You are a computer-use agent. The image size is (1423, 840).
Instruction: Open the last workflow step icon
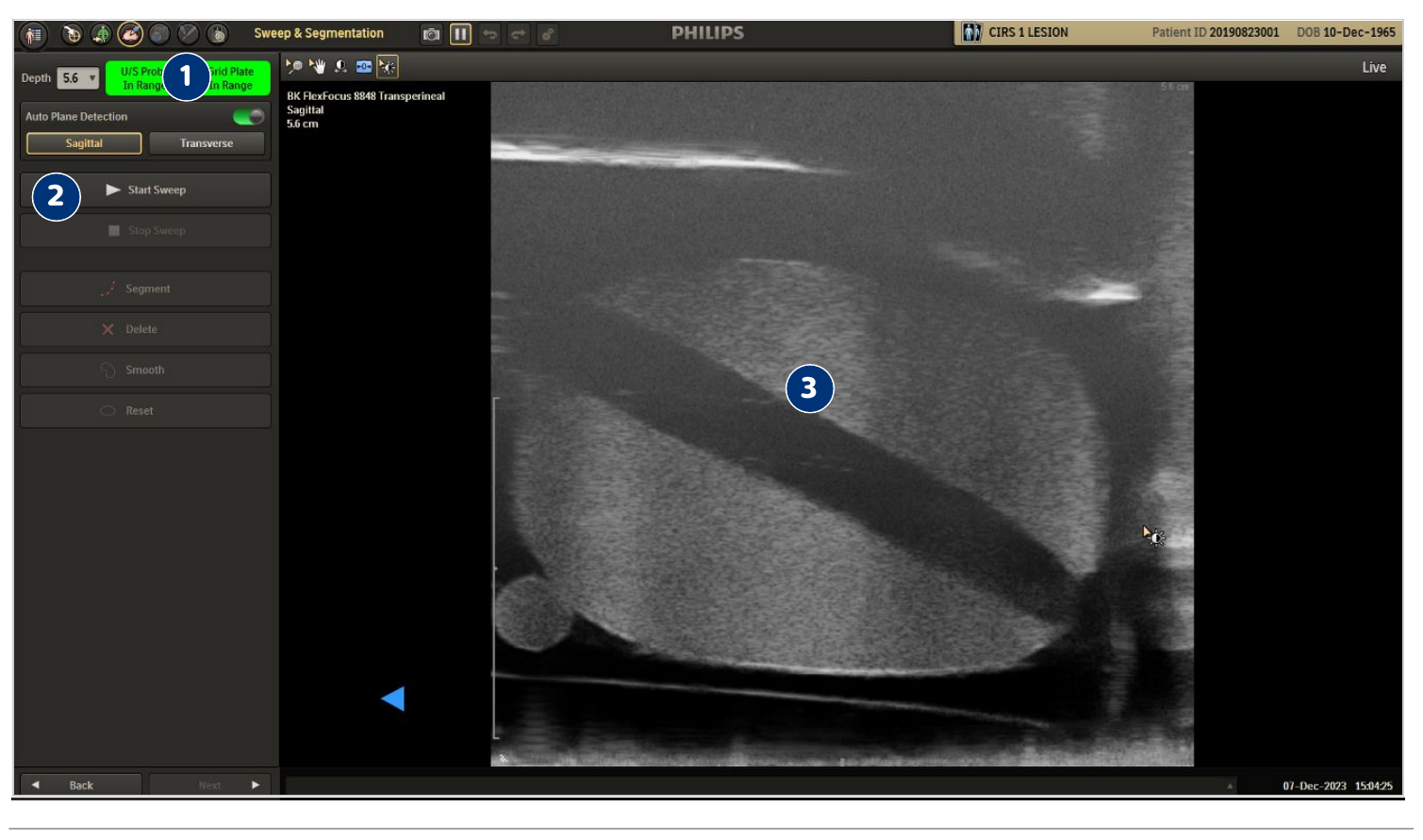tap(218, 34)
